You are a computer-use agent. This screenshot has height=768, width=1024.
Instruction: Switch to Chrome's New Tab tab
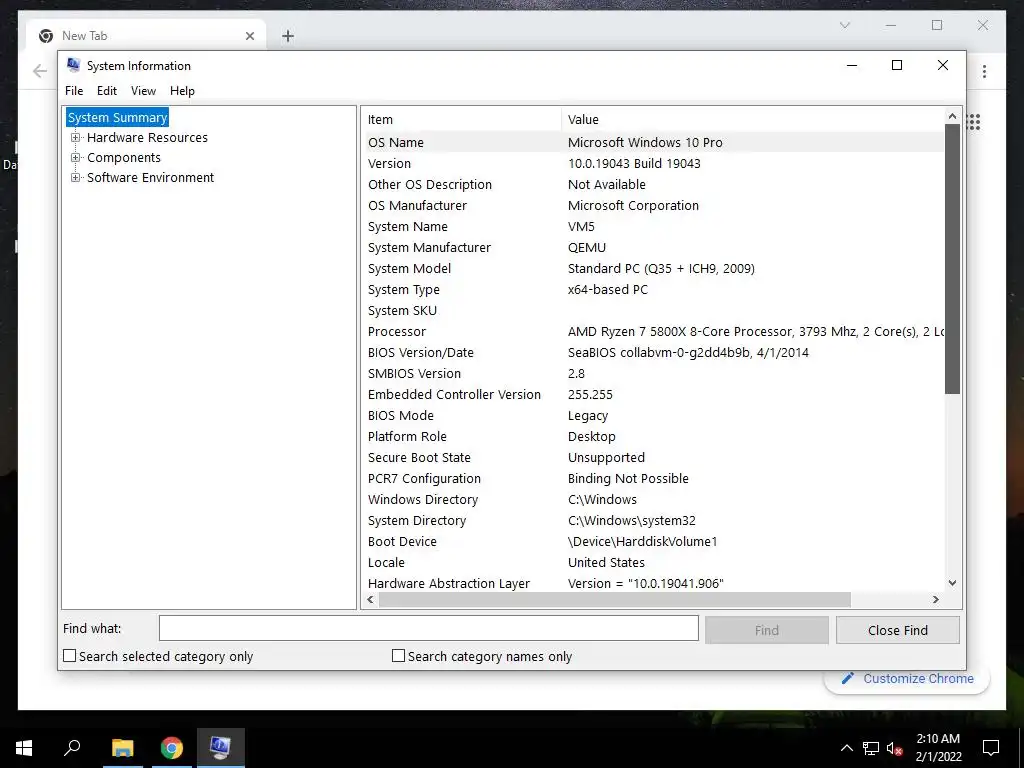[x=145, y=36]
